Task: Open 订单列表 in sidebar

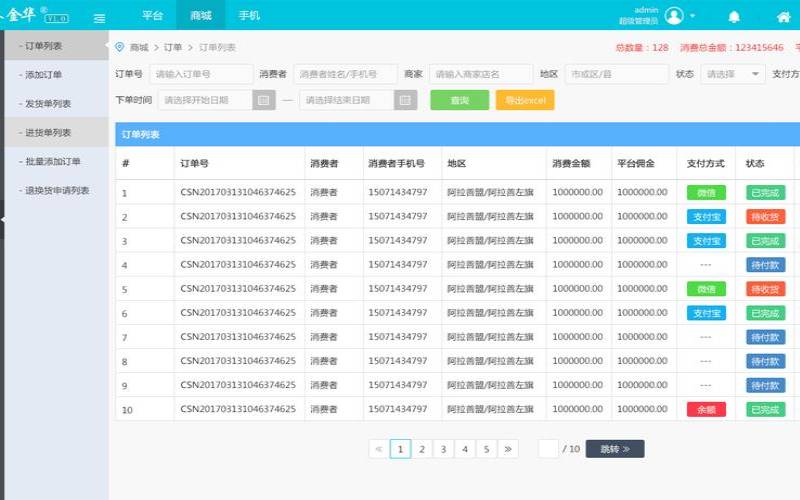Action: [57, 46]
